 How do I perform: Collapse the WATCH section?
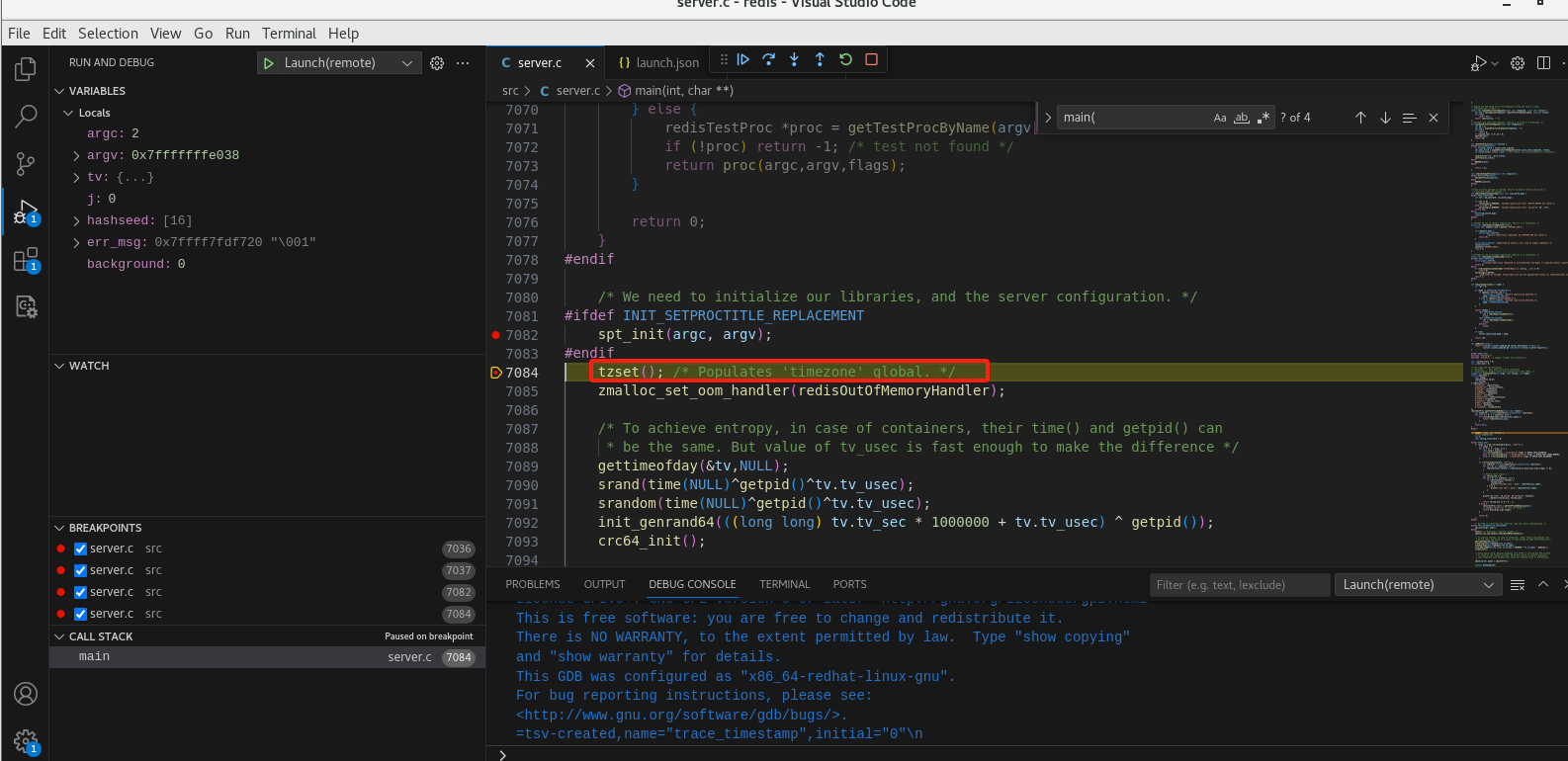(59, 366)
